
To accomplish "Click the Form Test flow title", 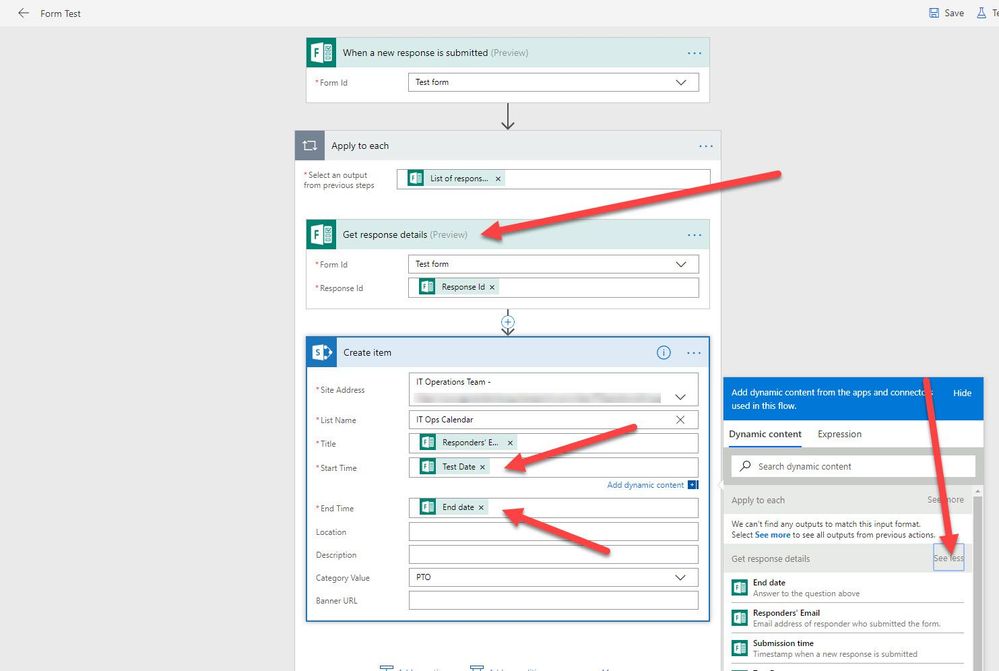I will (60, 13).
